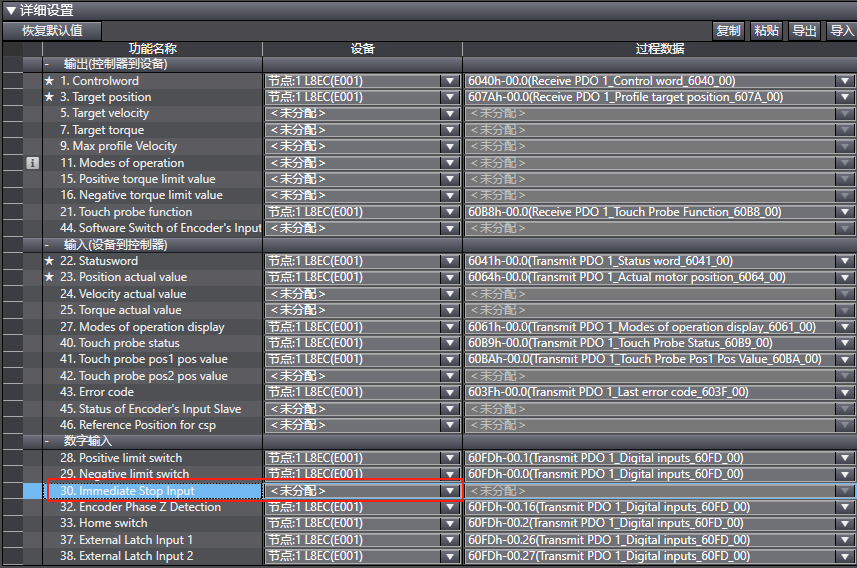The width and height of the screenshot is (857, 568).
Task: Click the star beside Position actual value
Action: point(49,277)
